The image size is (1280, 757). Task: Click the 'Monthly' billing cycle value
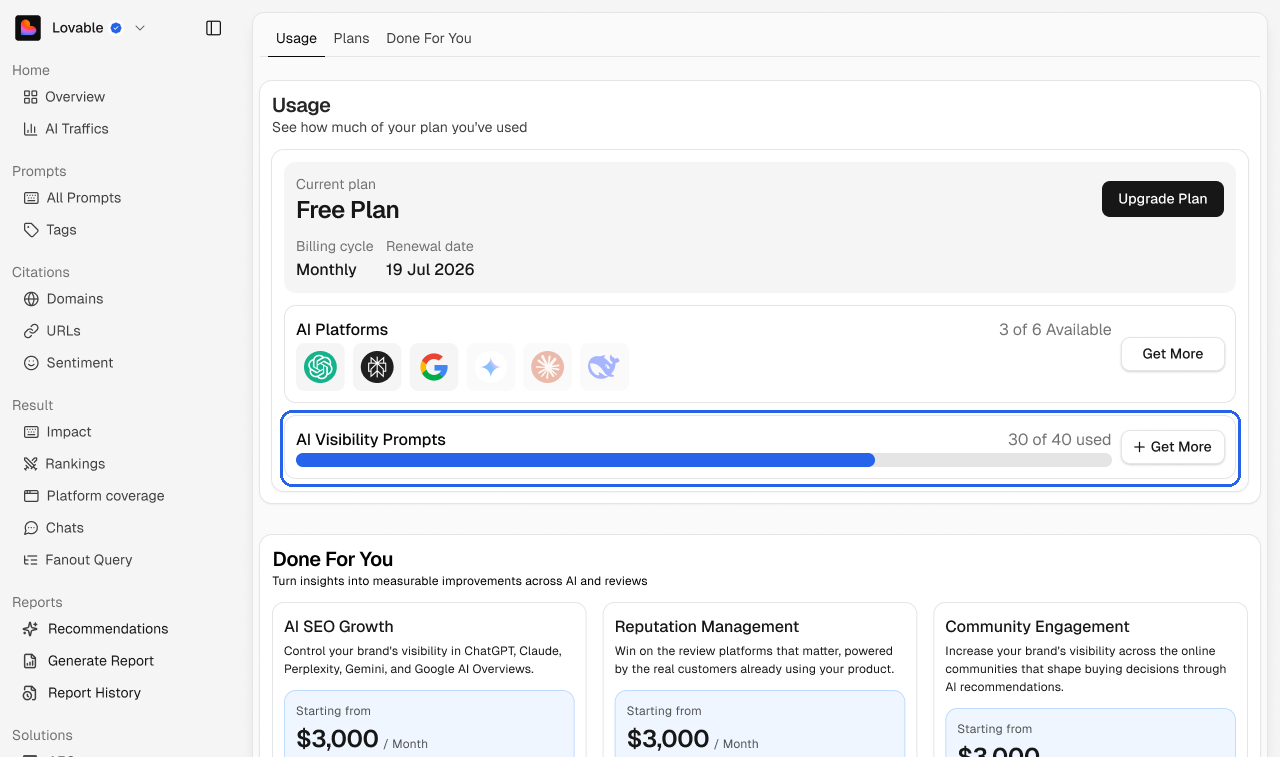[326, 270]
